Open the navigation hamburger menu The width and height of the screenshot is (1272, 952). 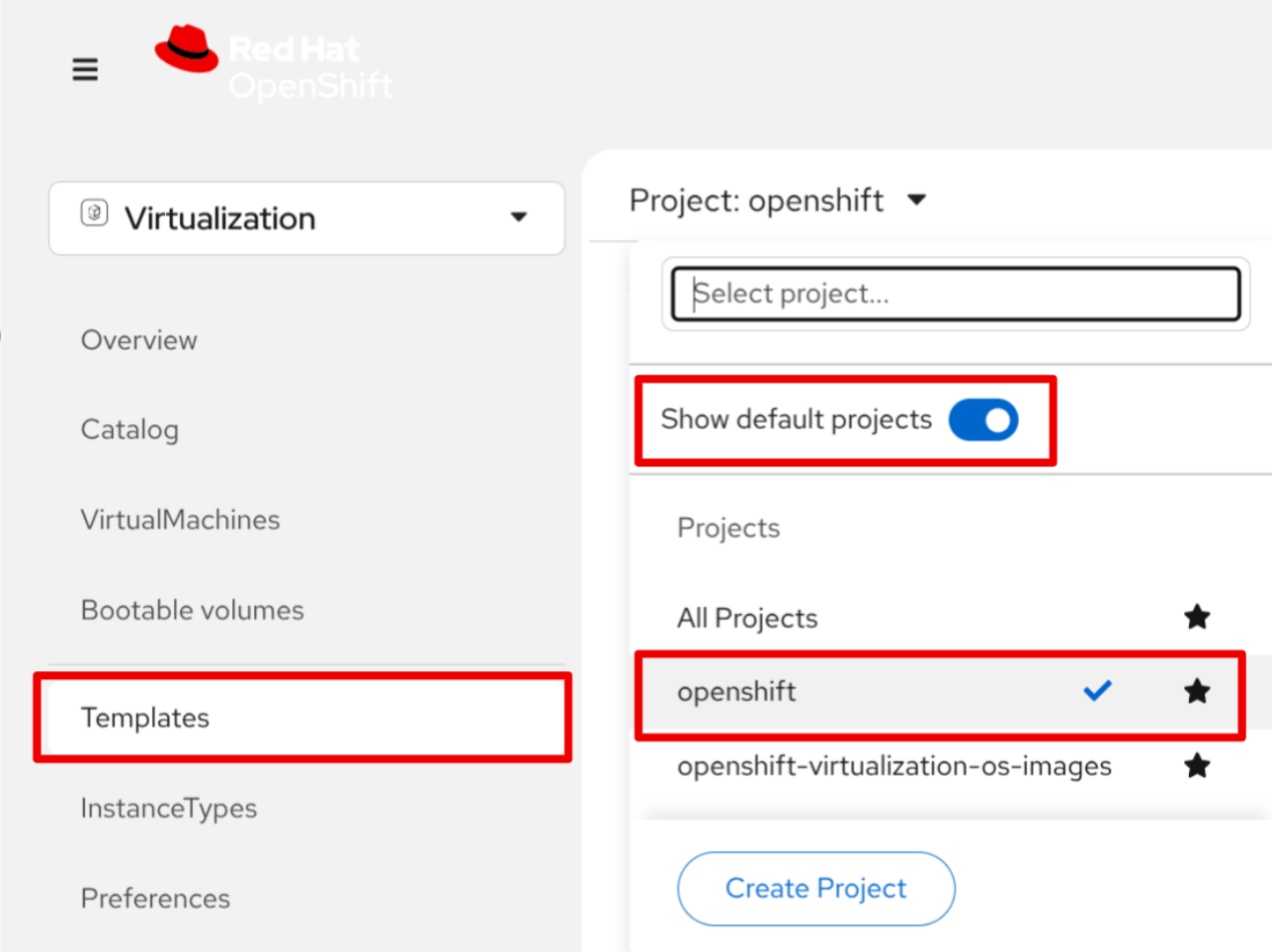(x=85, y=69)
